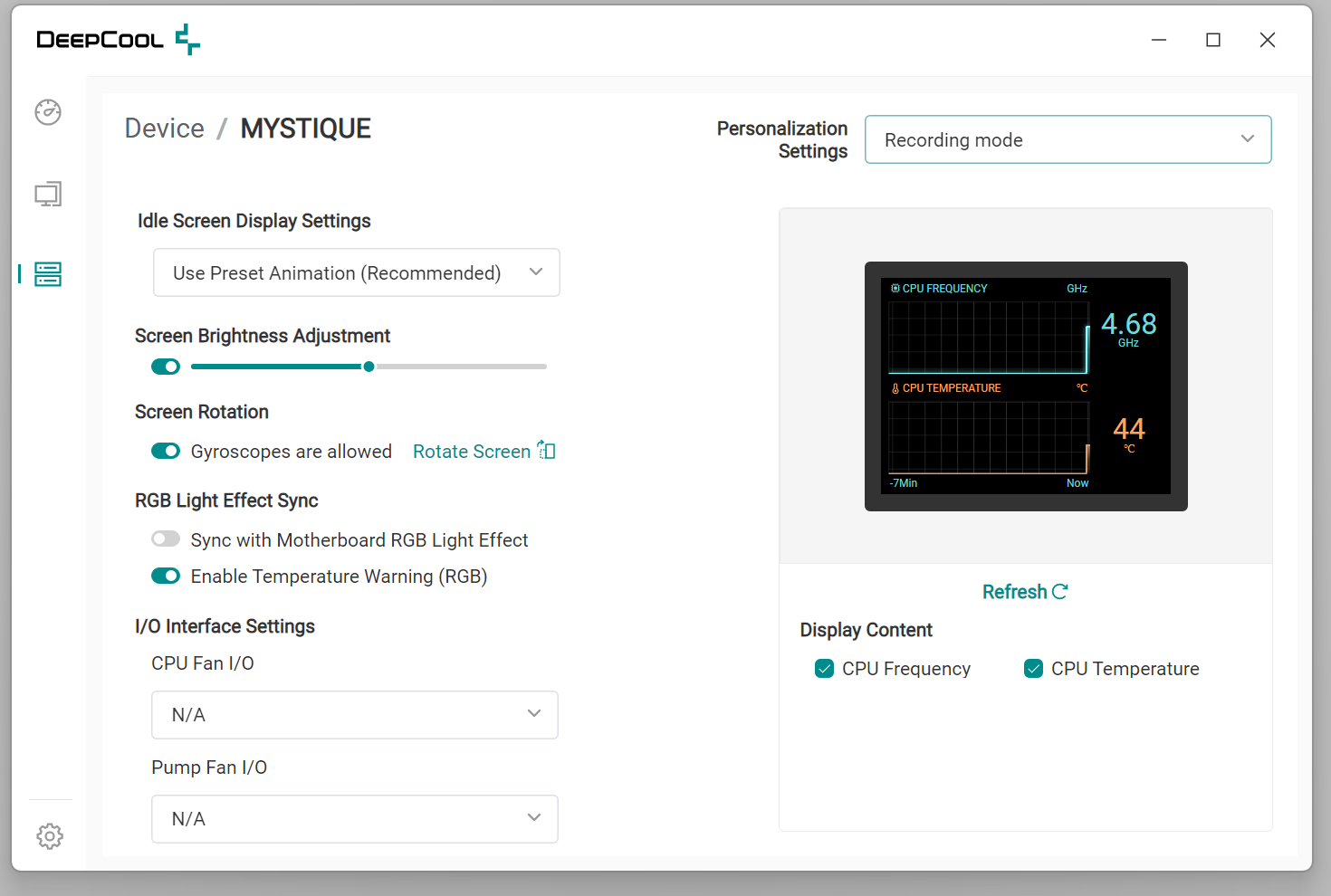Click the Rotate Screen icon

point(547,451)
